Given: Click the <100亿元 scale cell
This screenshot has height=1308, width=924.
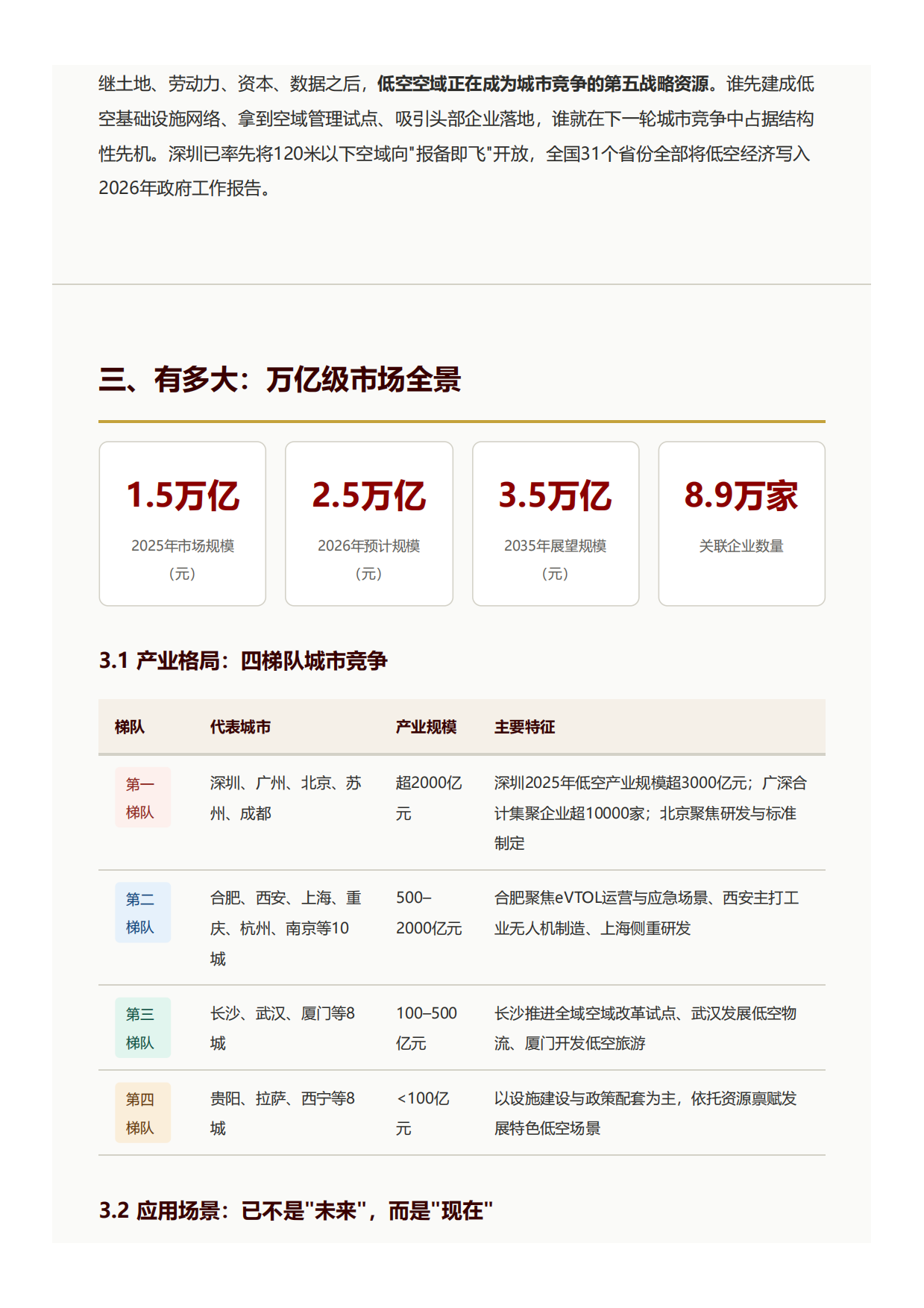Looking at the screenshot, I should tap(423, 1113).
